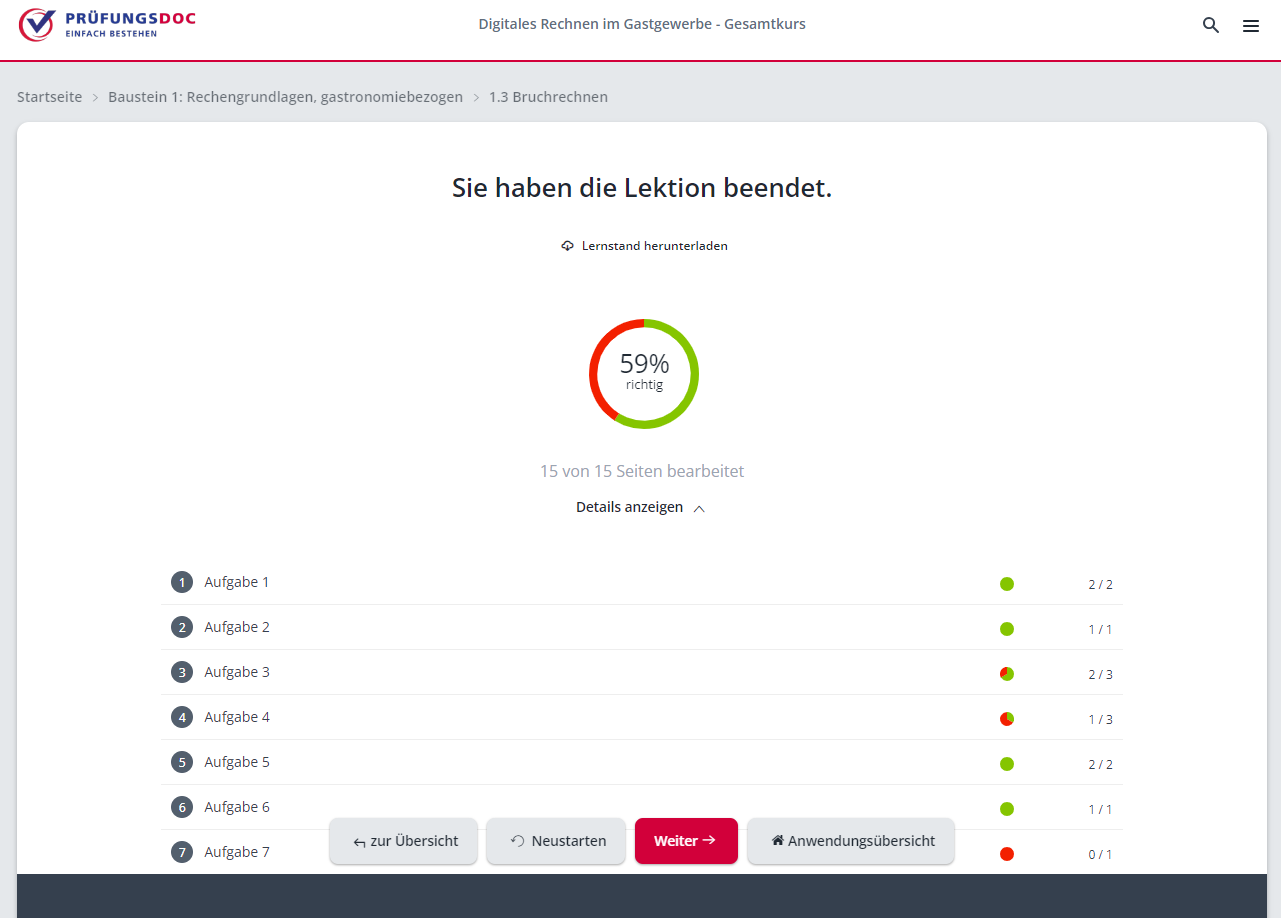Continue with the red Weiter button
The height and width of the screenshot is (918, 1281).
coord(686,841)
